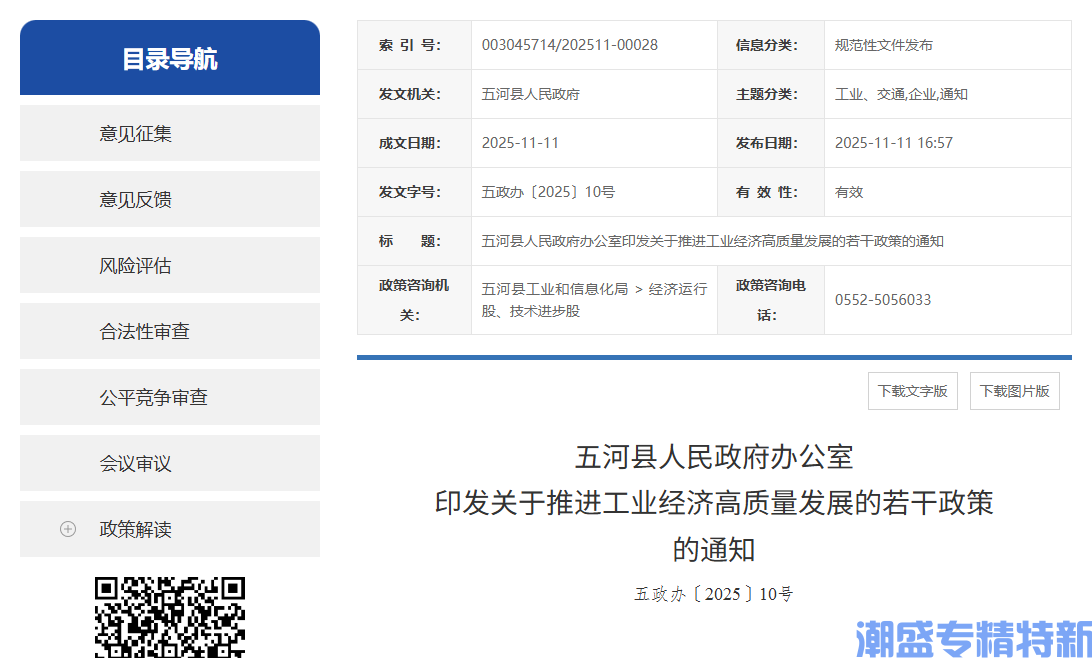Click the notice title in the table

pos(712,241)
